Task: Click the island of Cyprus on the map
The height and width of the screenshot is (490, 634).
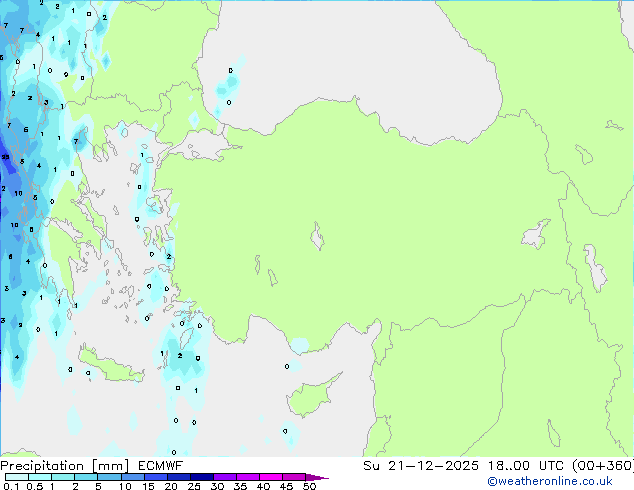Action: tap(311, 396)
